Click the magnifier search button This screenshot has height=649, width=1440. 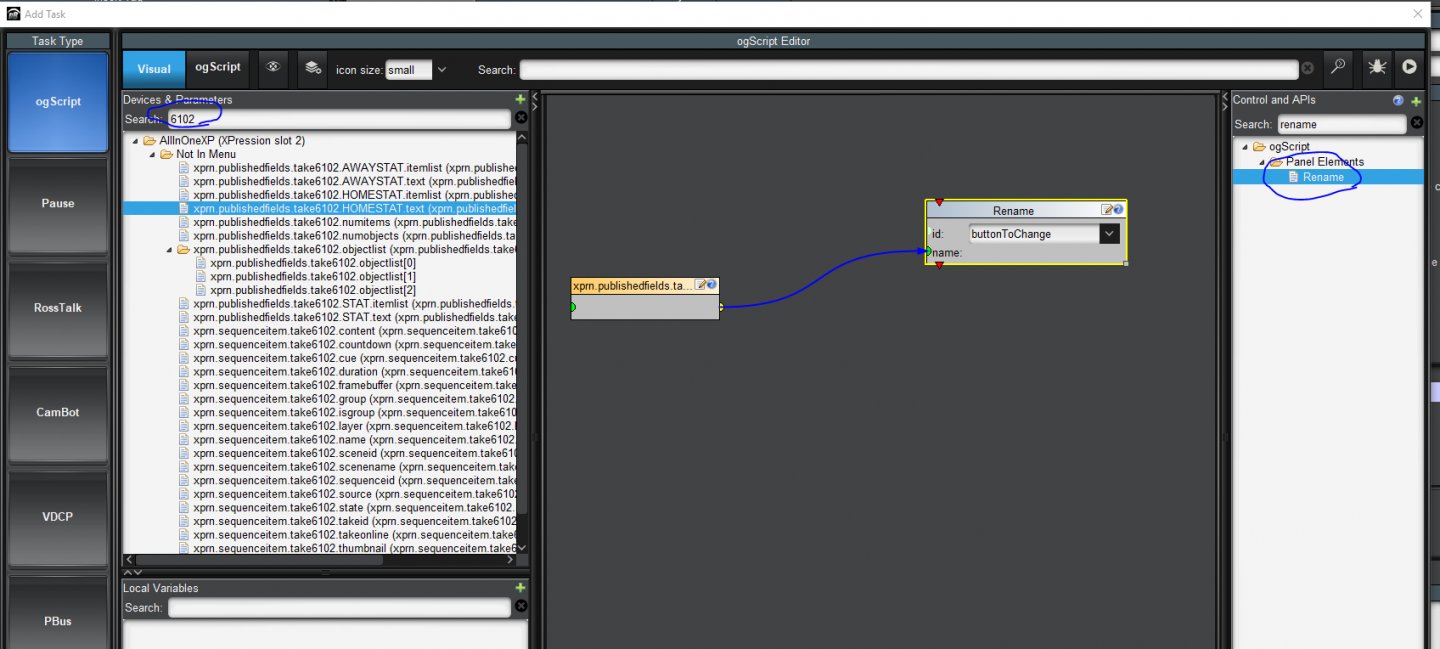pyautogui.click(x=1338, y=67)
